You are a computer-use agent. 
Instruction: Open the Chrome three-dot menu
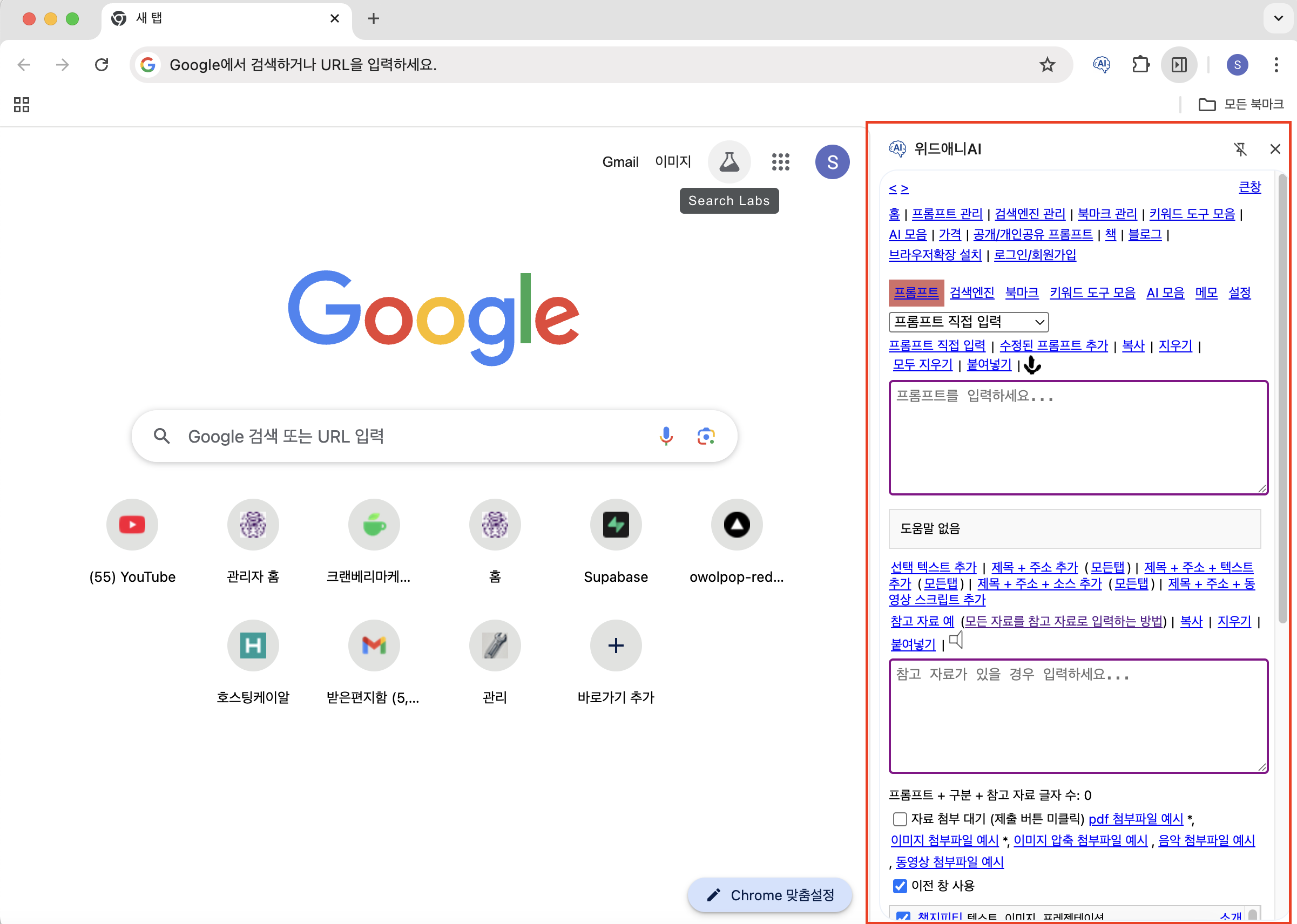tap(1276, 65)
